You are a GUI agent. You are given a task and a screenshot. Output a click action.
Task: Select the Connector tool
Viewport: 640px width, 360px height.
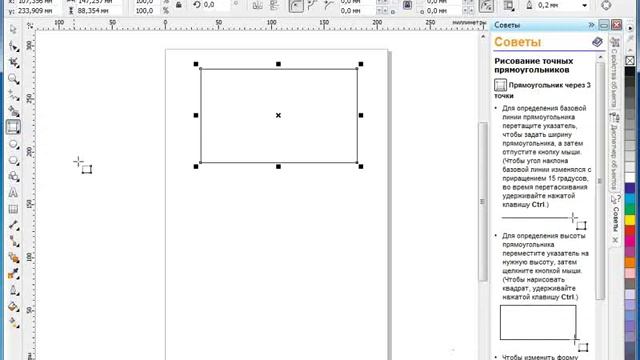pos(13,241)
